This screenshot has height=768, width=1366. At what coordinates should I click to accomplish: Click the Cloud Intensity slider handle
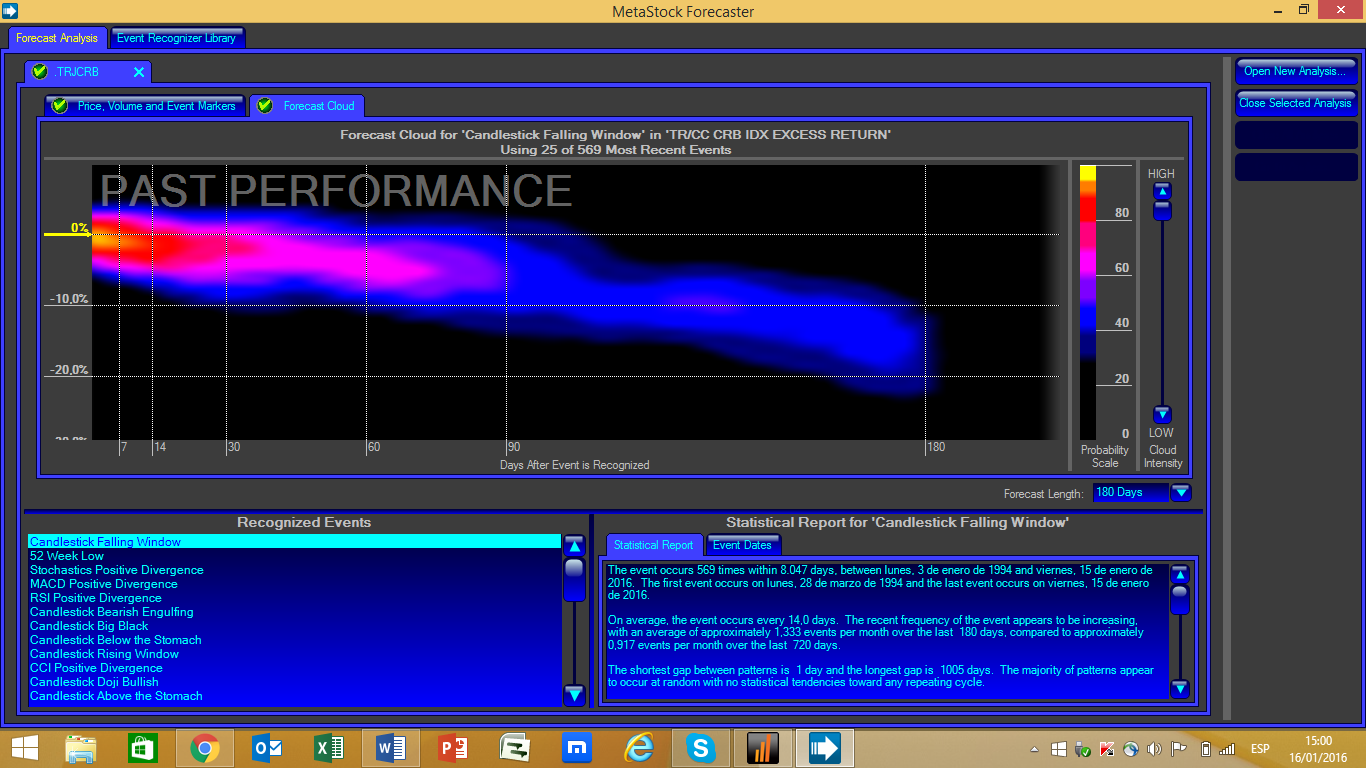(x=1161, y=210)
